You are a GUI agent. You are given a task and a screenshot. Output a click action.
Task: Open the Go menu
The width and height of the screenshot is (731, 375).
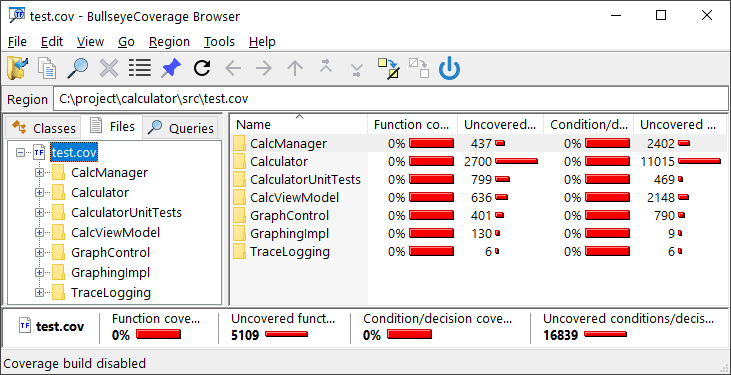[126, 42]
